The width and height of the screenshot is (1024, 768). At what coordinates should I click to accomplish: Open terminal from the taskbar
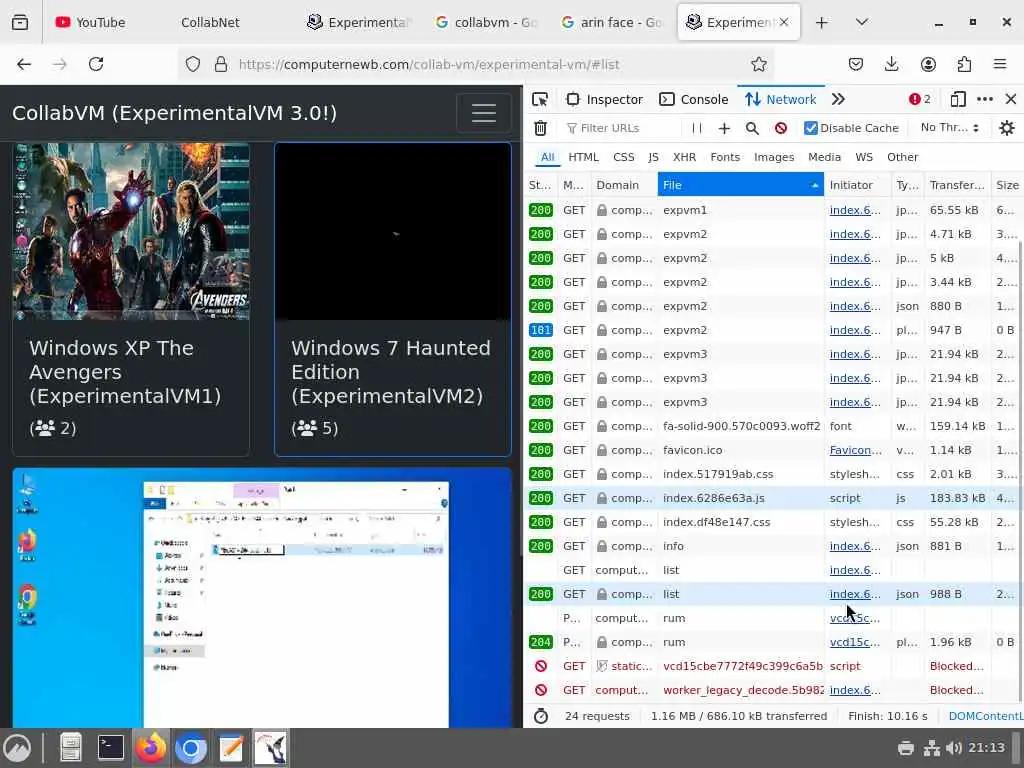point(110,748)
